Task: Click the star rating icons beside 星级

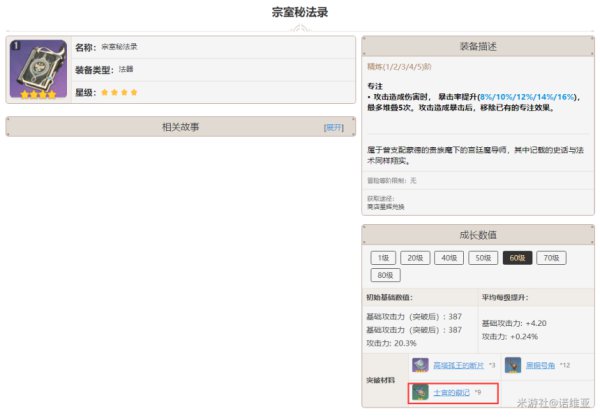Action: [120, 92]
